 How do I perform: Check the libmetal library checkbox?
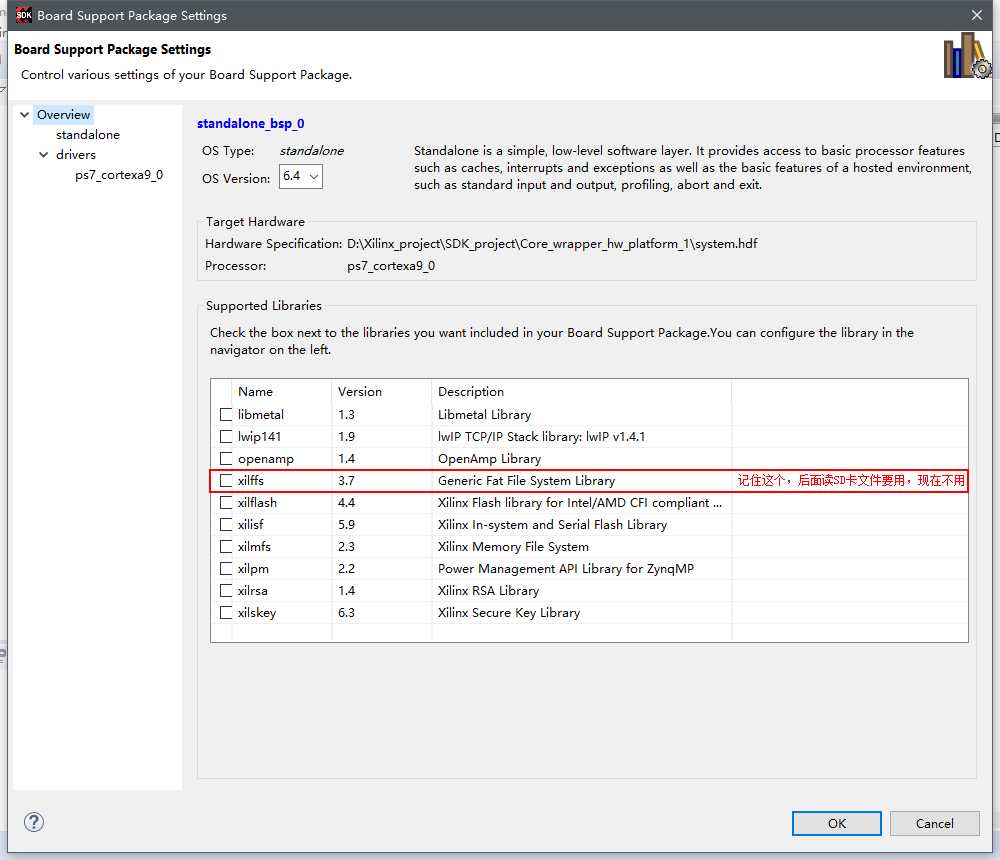(x=226, y=415)
